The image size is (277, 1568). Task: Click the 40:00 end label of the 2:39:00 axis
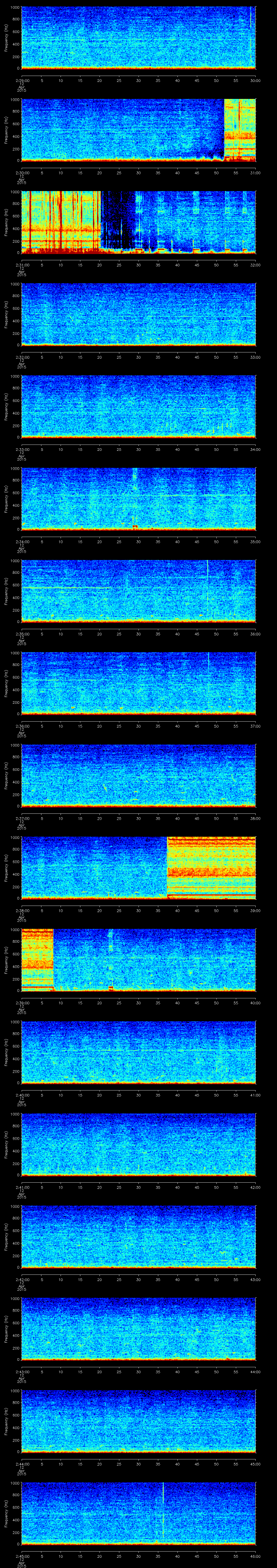[256, 1003]
